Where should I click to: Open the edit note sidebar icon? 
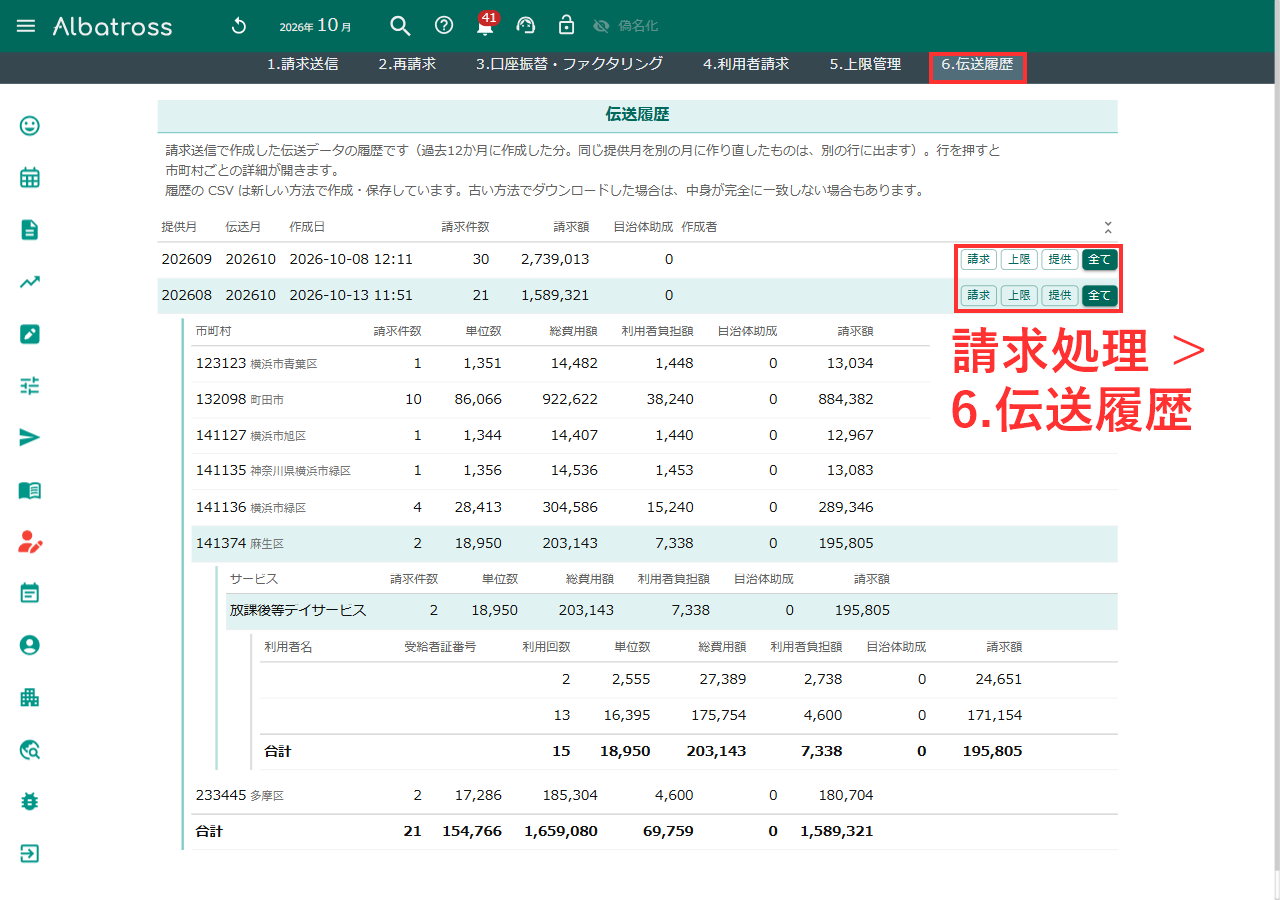point(30,334)
